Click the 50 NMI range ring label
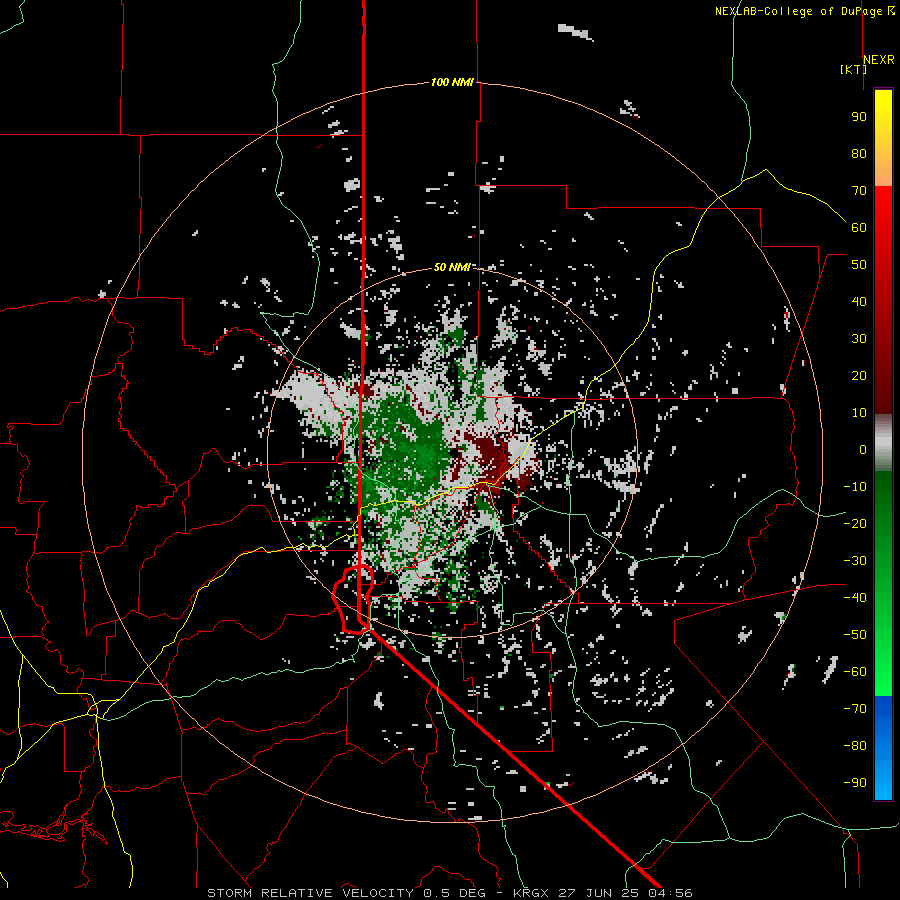 tap(452, 267)
